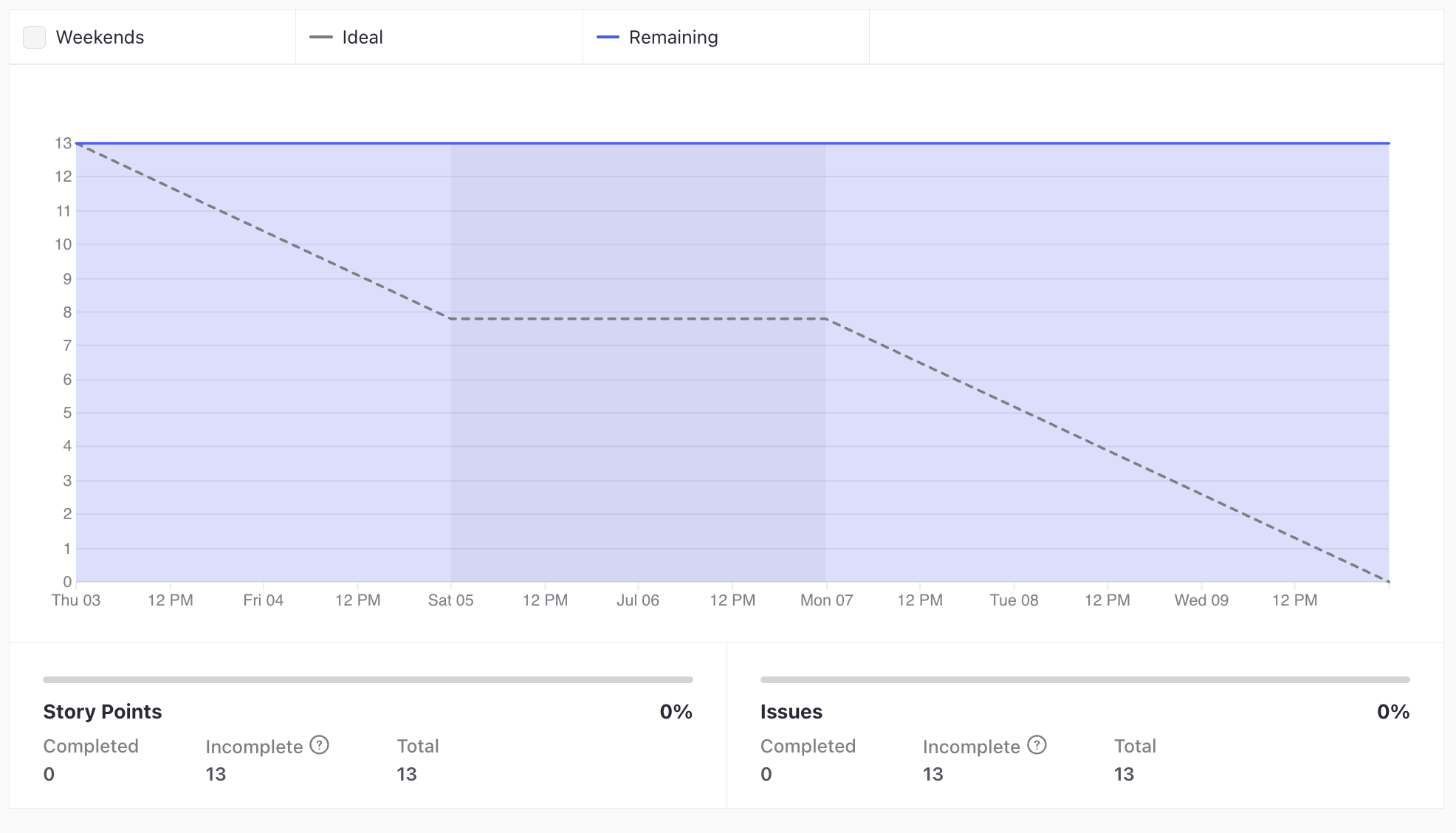Viewport: 1456px width, 833px height.
Task: Click the 5 label on the y-axis
Action: click(x=67, y=413)
